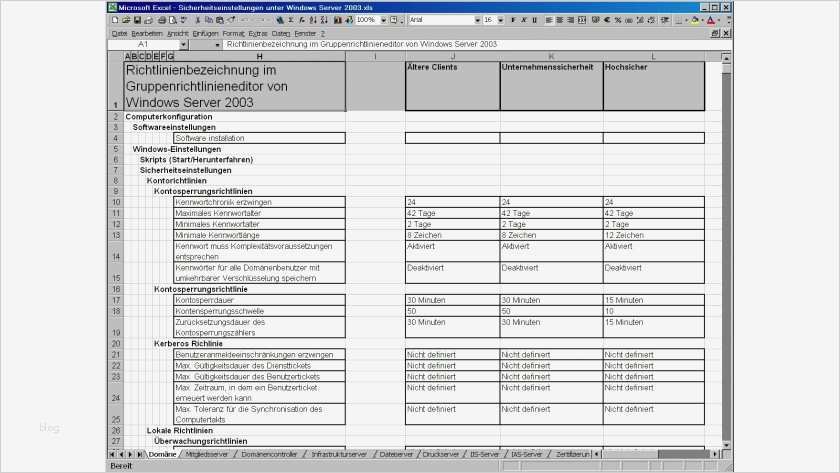This screenshot has height=473, width=840.
Task: Select column header H
Action: coord(260,56)
